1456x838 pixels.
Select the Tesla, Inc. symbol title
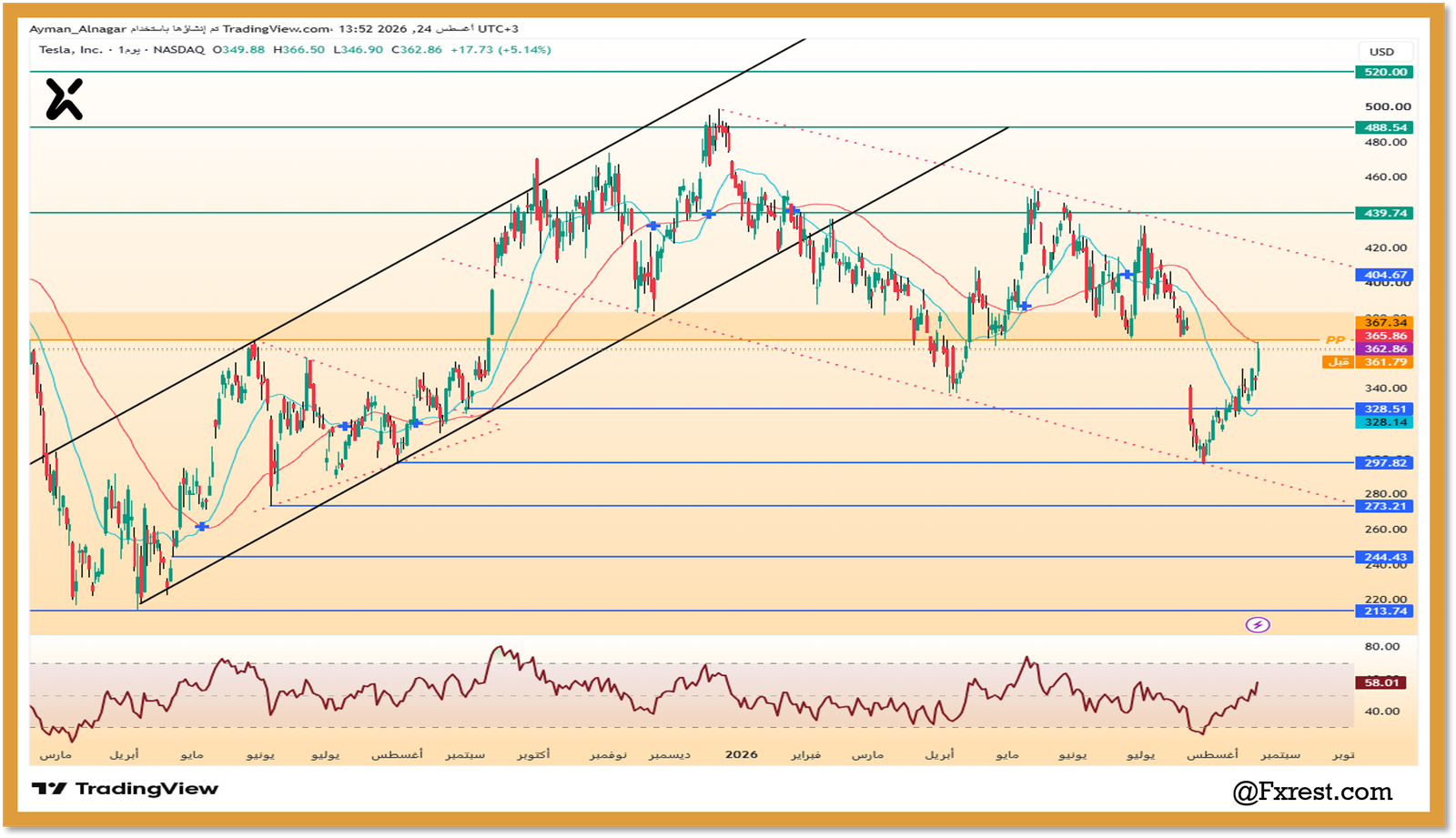[x=71, y=50]
